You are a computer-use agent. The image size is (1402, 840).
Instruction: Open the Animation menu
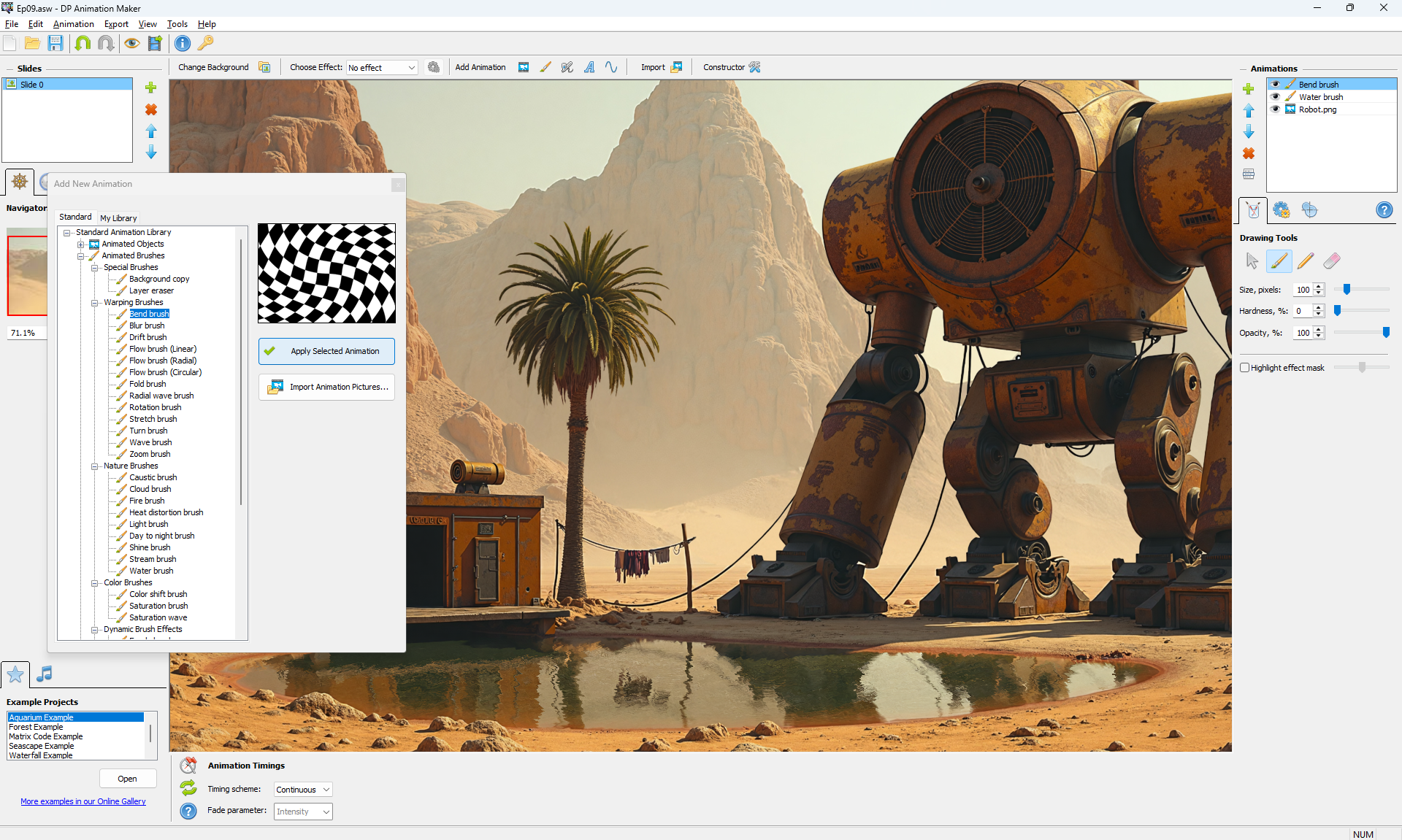73,24
